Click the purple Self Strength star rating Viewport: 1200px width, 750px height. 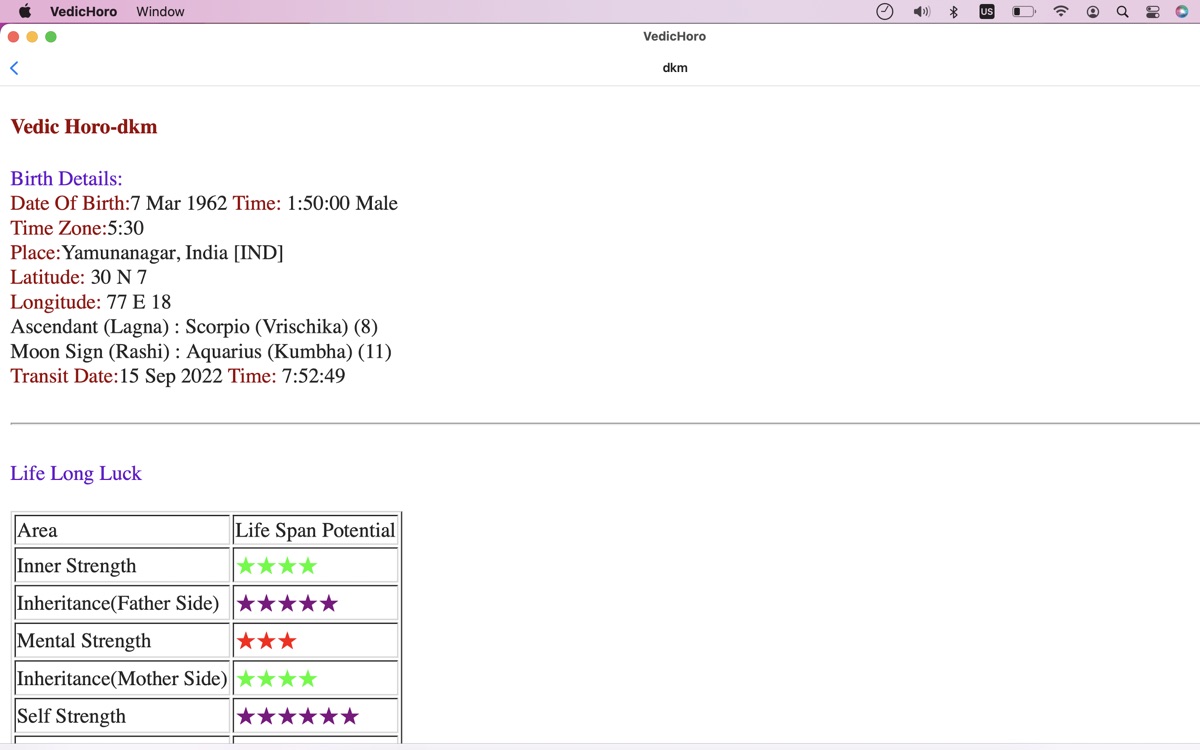coord(297,717)
